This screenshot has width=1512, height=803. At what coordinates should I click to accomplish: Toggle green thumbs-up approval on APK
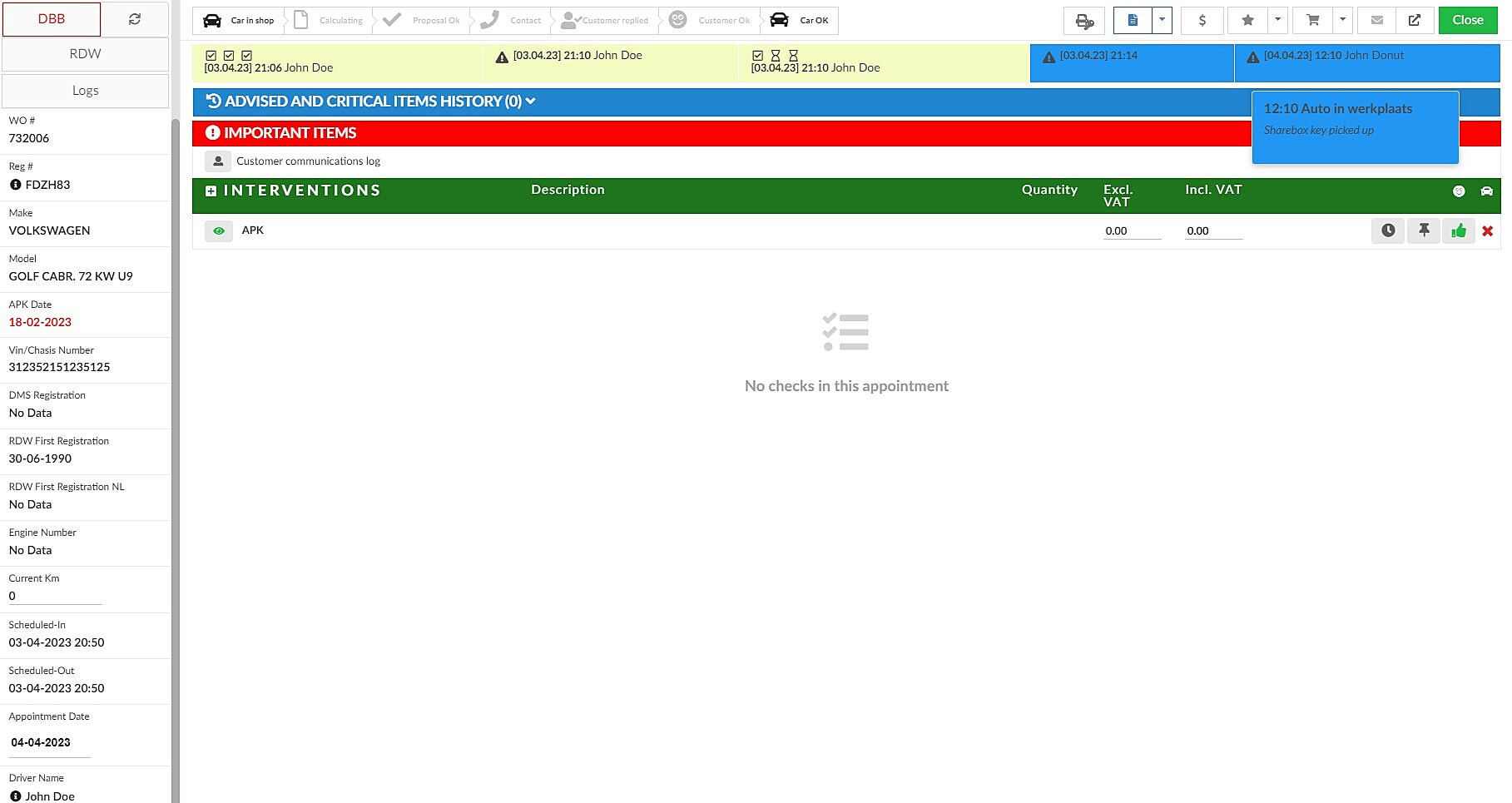coord(1459,230)
